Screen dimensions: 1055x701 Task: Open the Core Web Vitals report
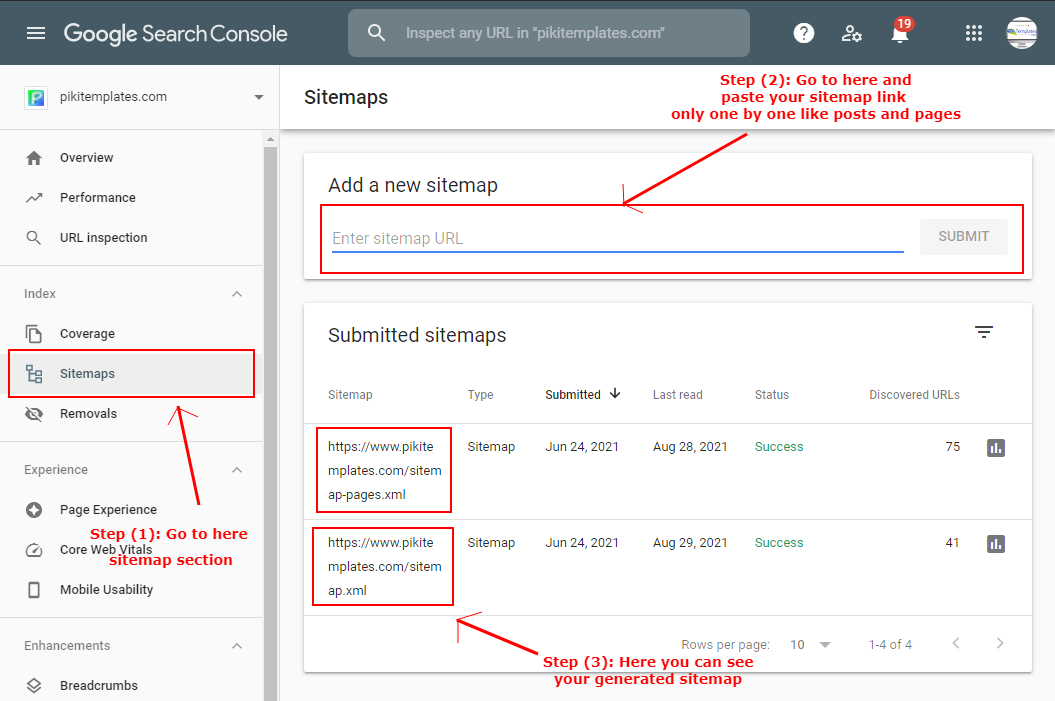point(132,550)
